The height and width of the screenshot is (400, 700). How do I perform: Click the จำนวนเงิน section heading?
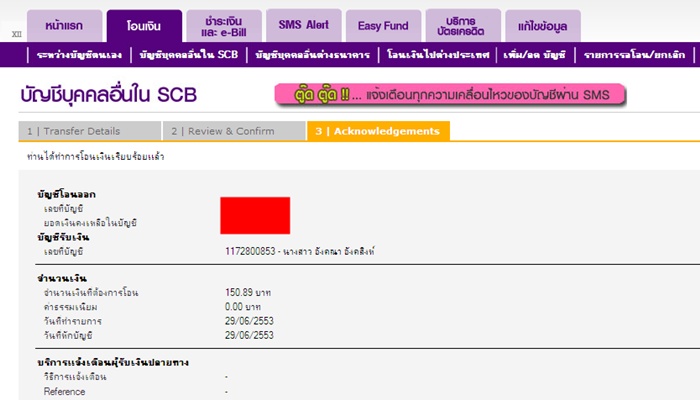click(62, 279)
